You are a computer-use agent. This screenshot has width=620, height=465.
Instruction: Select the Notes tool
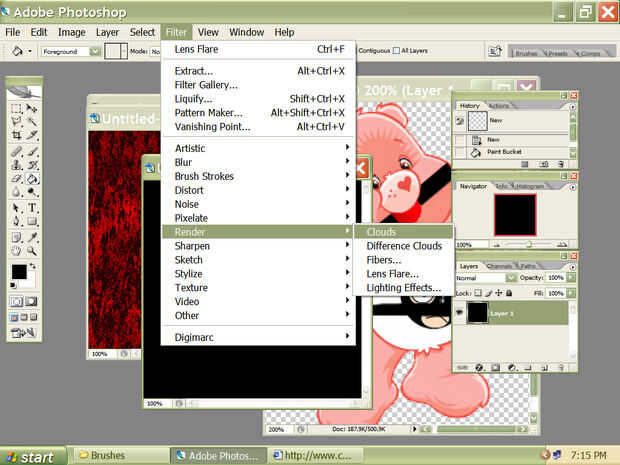[x=16, y=237]
